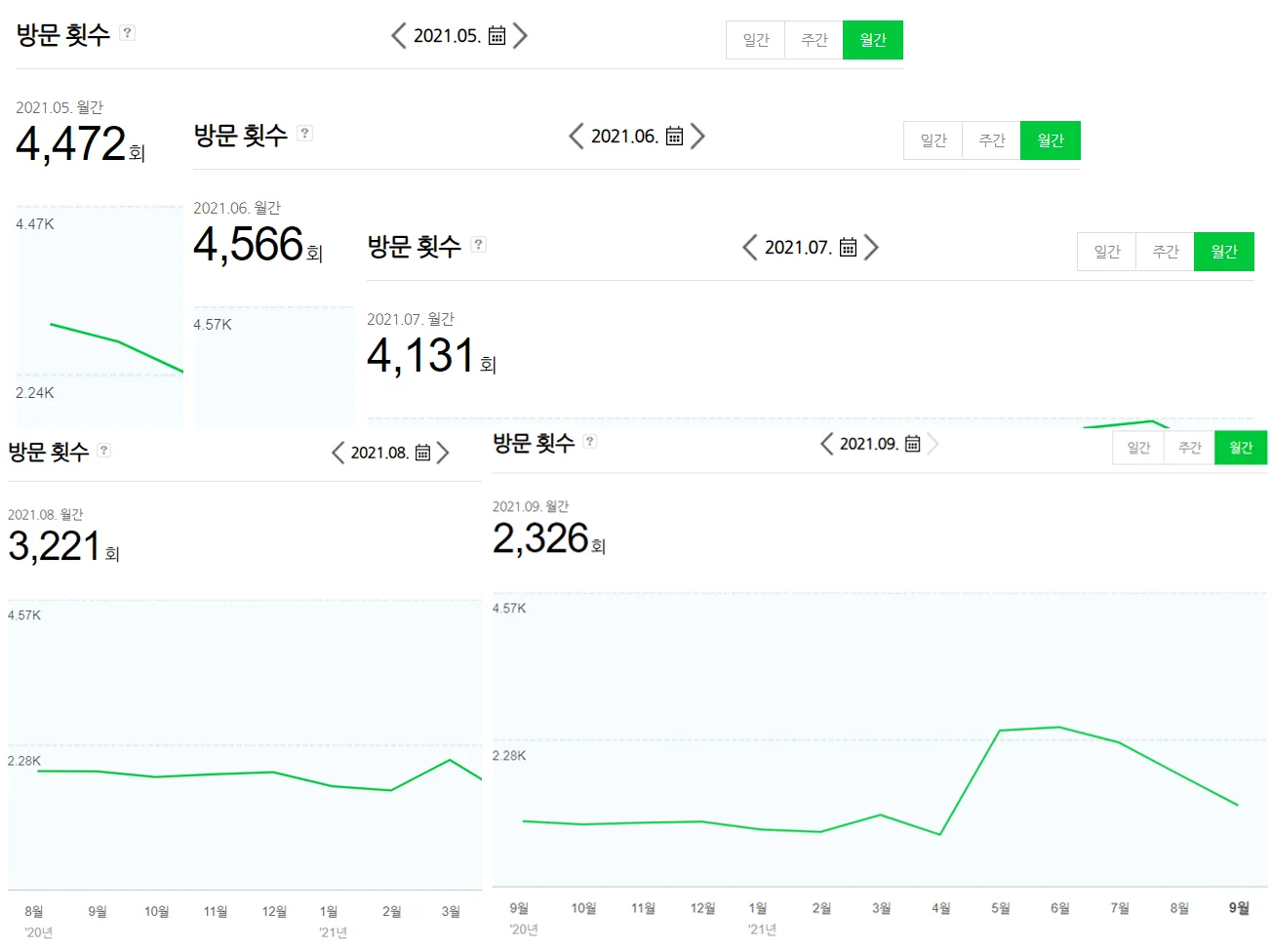1272x952 pixels.
Task: Select 일간 tab in the 2021.05 panel
Action: (x=756, y=40)
